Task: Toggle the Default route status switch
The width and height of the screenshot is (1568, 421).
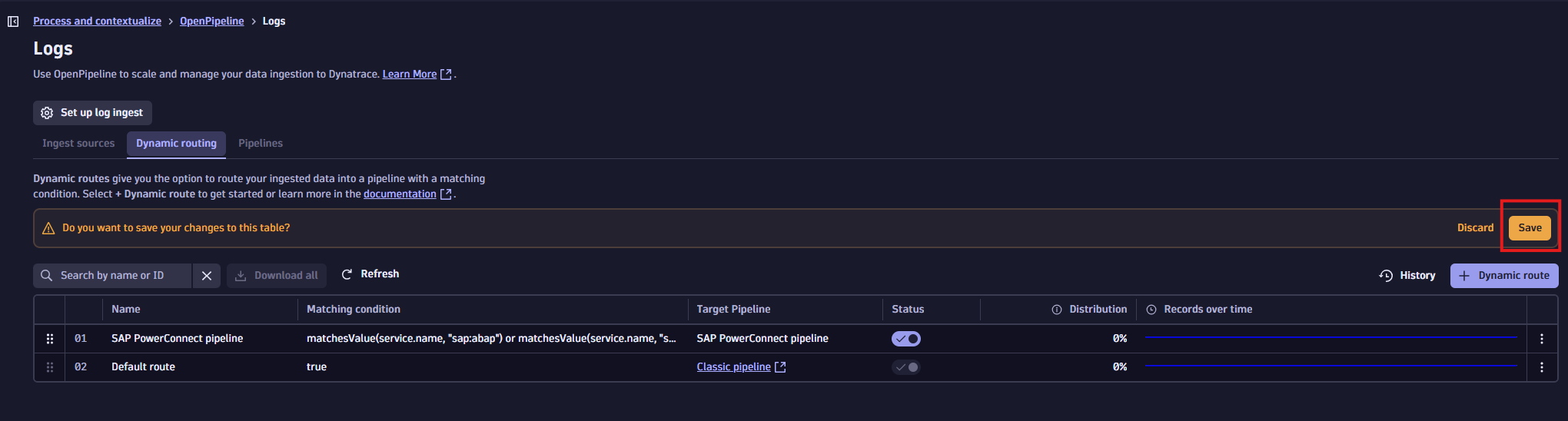Action: click(906, 367)
